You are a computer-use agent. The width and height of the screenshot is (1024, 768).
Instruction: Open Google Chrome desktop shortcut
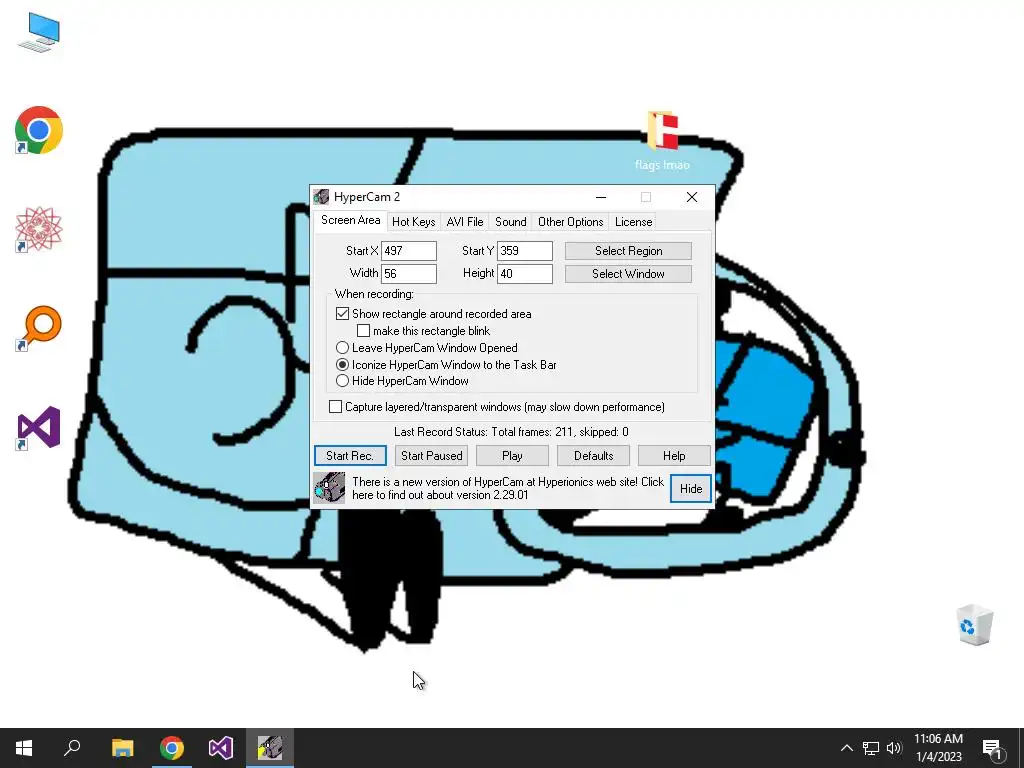click(x=39, y=130)
